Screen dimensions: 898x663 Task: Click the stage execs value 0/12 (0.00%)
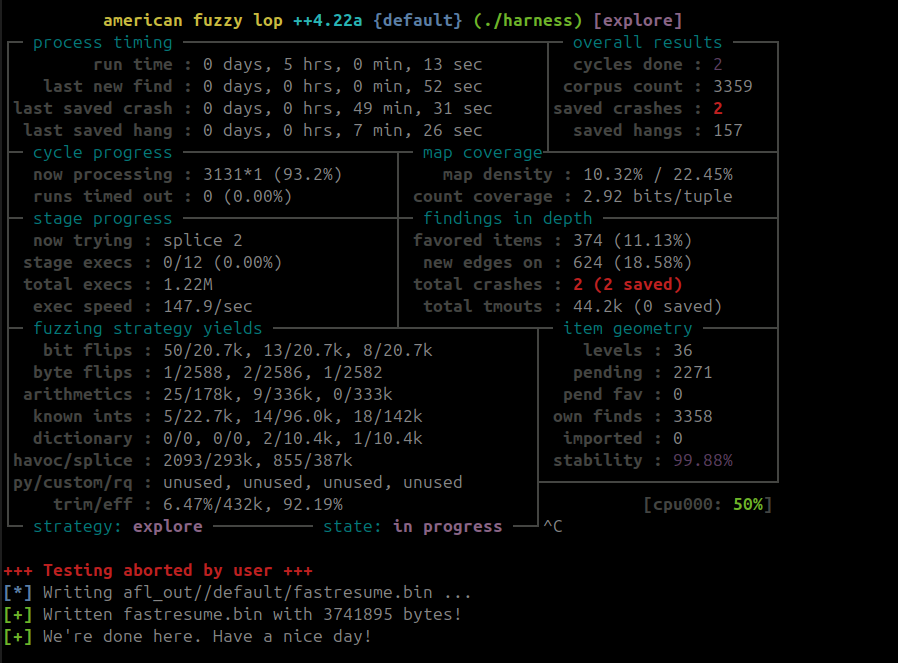(223, 263)
